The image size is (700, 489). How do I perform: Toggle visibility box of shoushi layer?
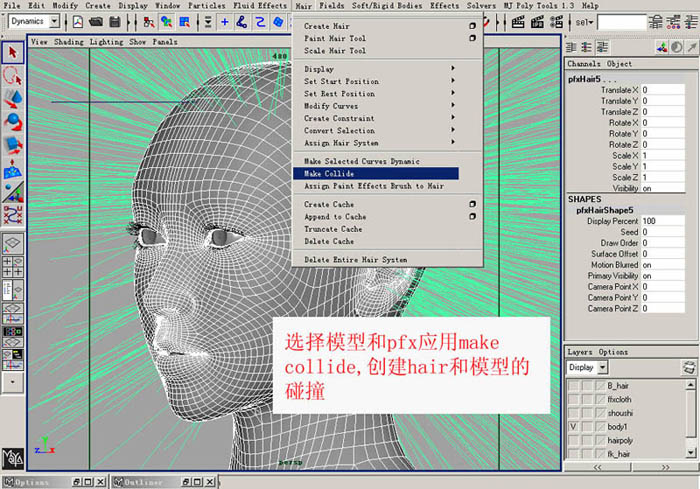573,413
